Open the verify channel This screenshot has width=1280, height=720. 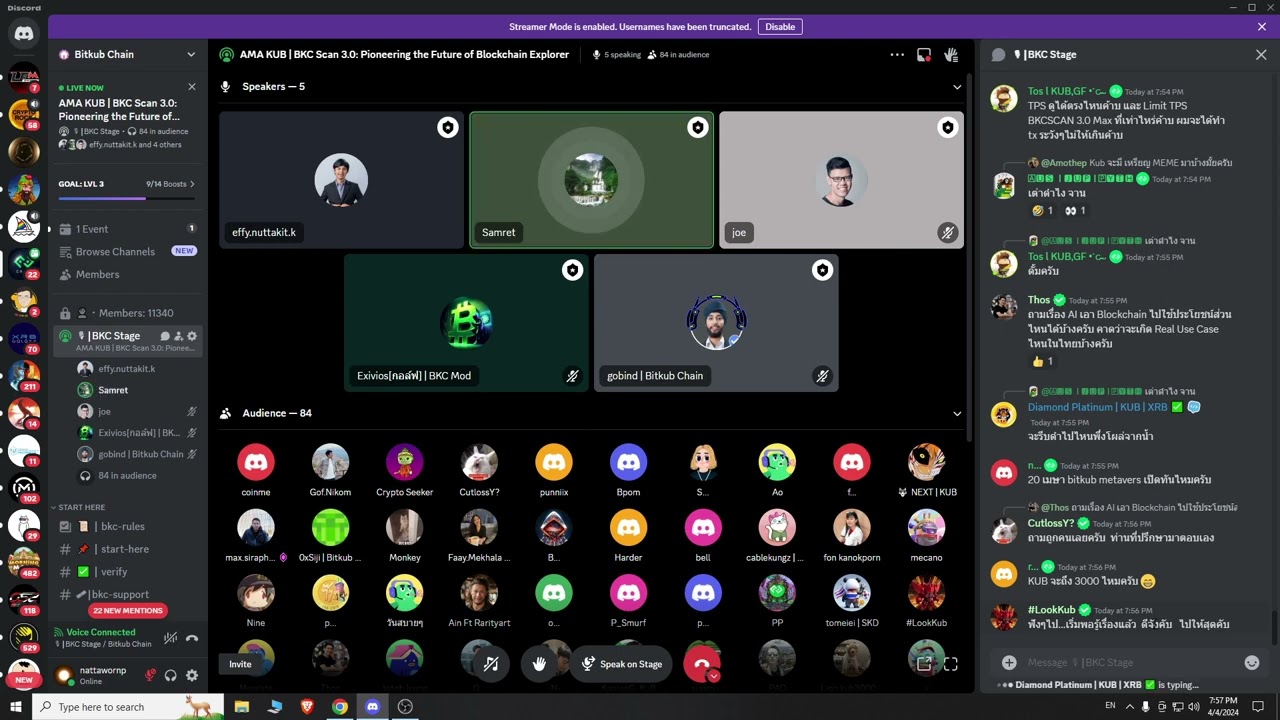pyautogui.click(x=128, y=572)
